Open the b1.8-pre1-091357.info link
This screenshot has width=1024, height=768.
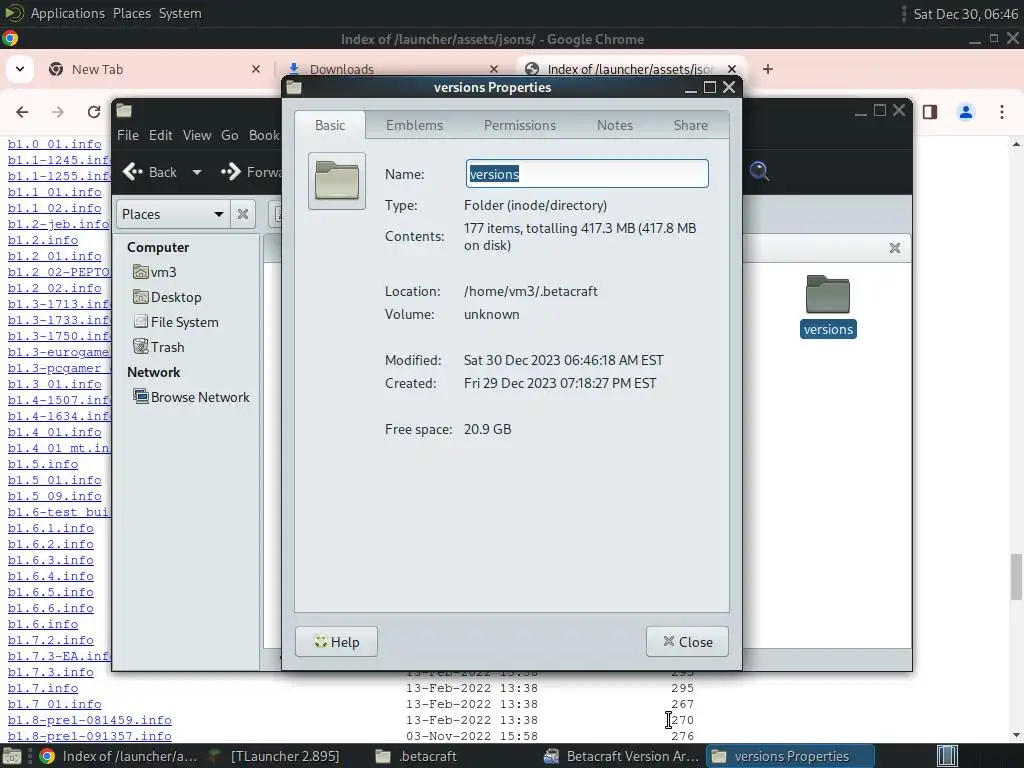[89, 737]
